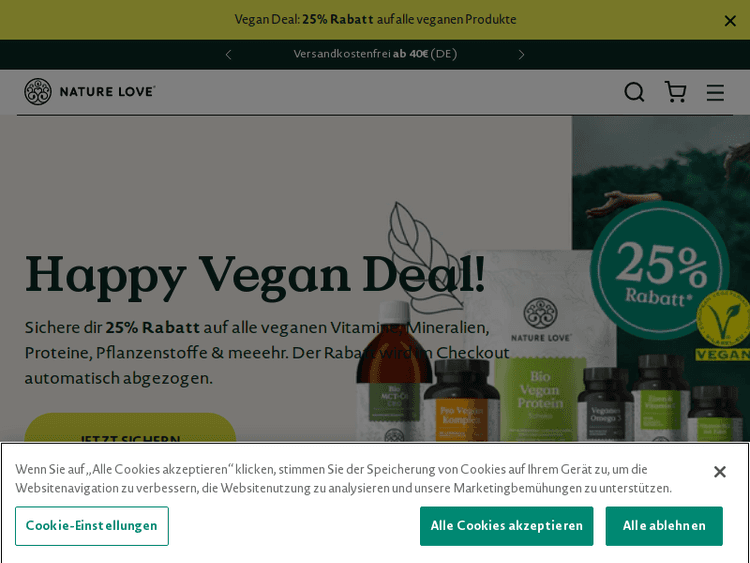Close the Vegan Deal promo banner
The image size is (750, 563).
coord(730,21)
